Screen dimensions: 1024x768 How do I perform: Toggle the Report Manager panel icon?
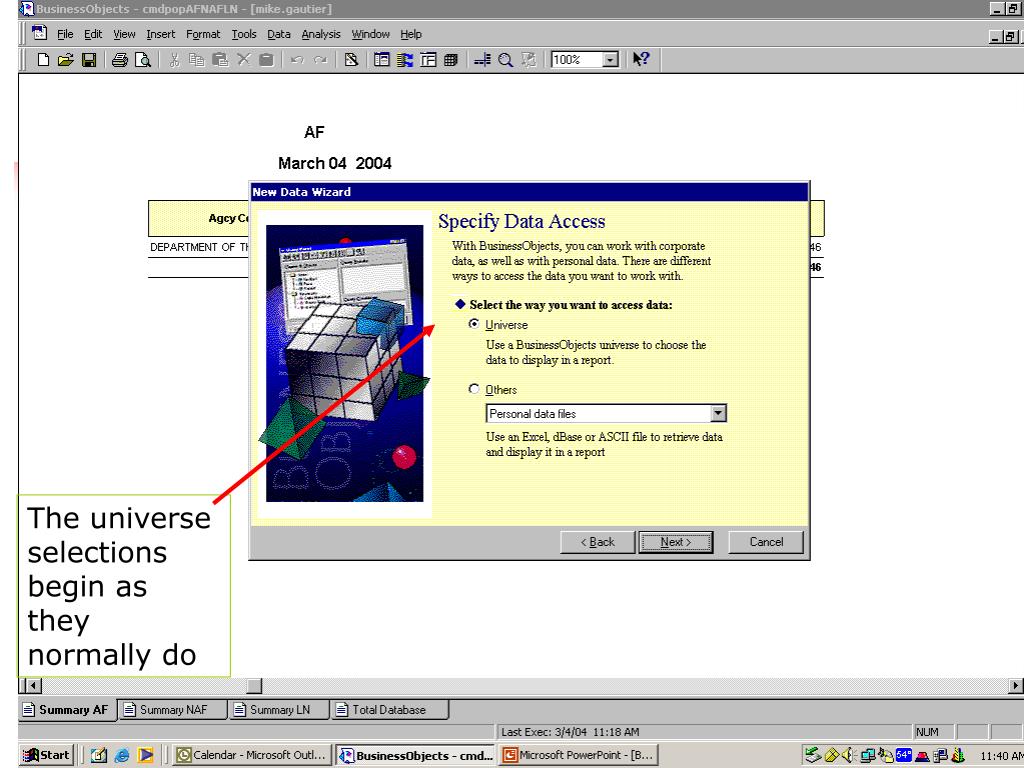coord(382,60)
